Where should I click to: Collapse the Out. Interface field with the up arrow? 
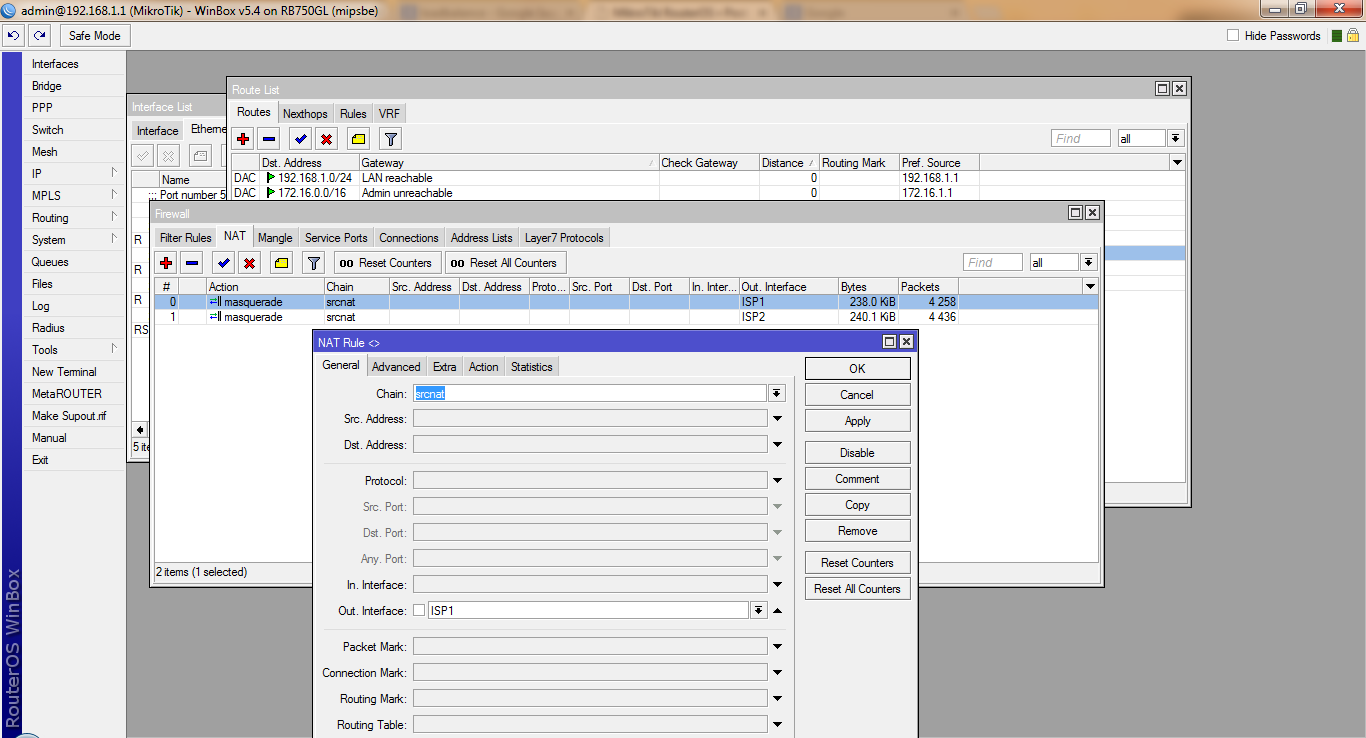coord(777,611)
